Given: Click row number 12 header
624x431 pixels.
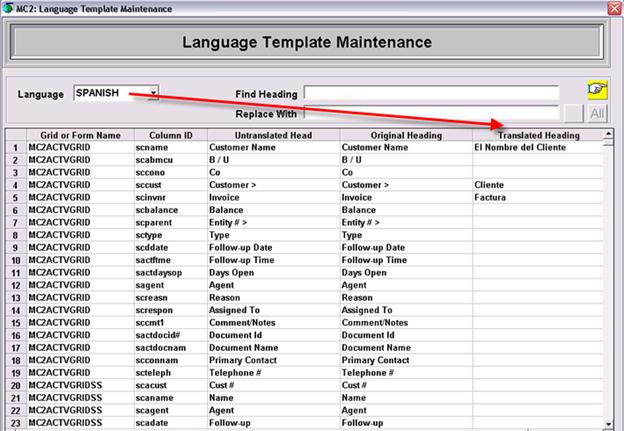Looking at the screenshot, I should click(16, 286).
